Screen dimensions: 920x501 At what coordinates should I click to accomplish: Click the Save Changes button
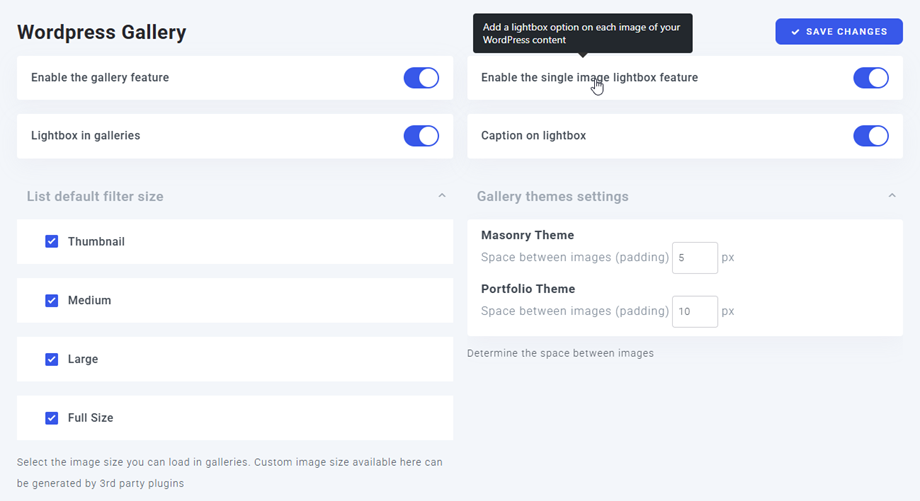pos(838,32)
